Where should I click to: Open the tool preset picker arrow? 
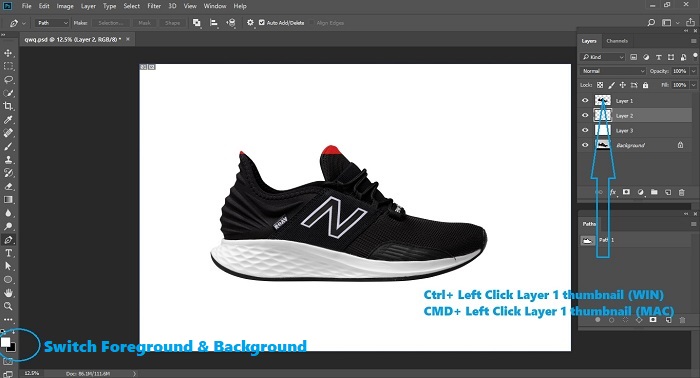point(24,23)
